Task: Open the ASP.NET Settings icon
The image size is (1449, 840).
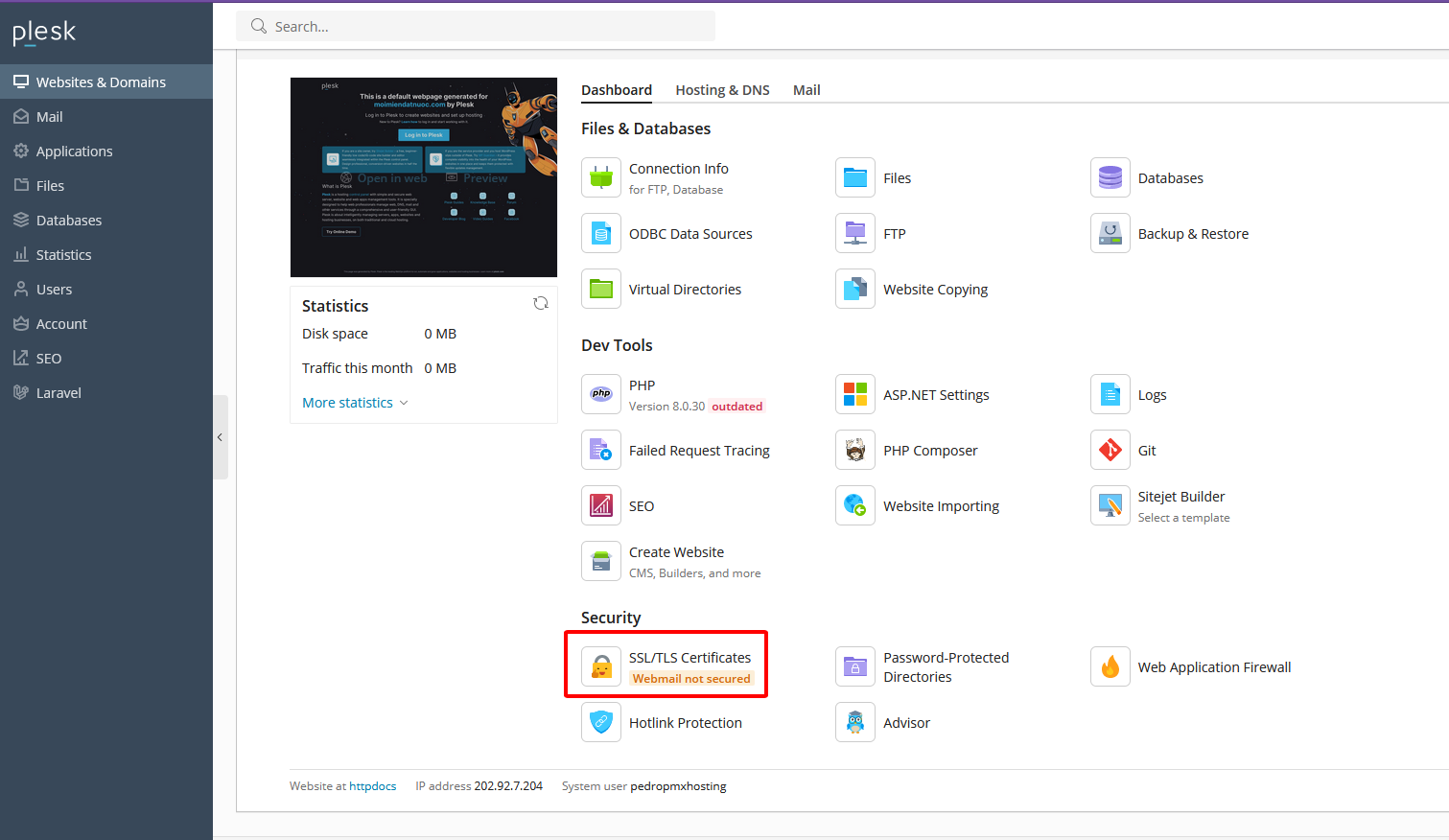Action: pyautogui.click(x=855, y=394)
